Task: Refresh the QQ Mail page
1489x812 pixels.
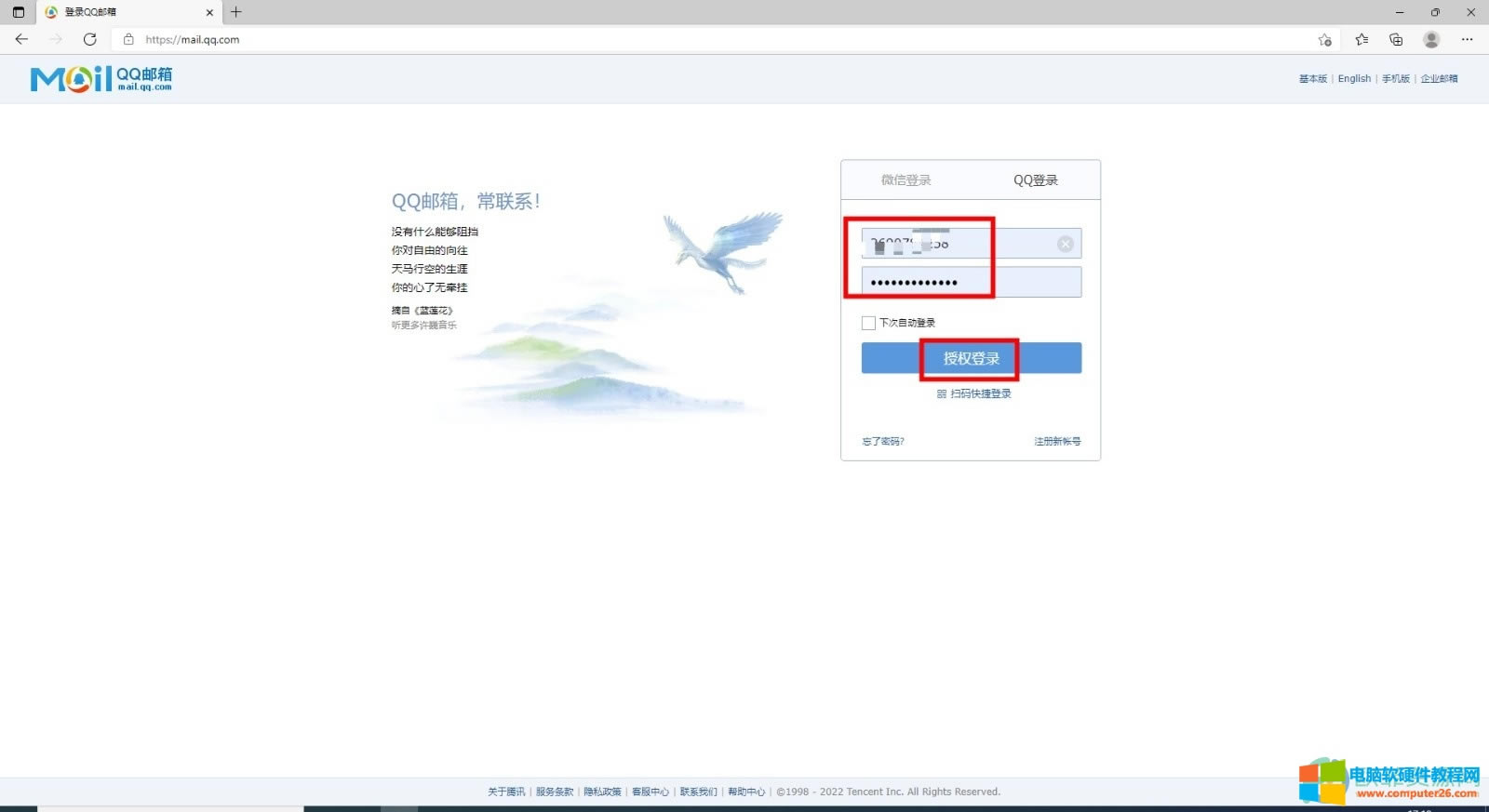Action: click(89, 39)
